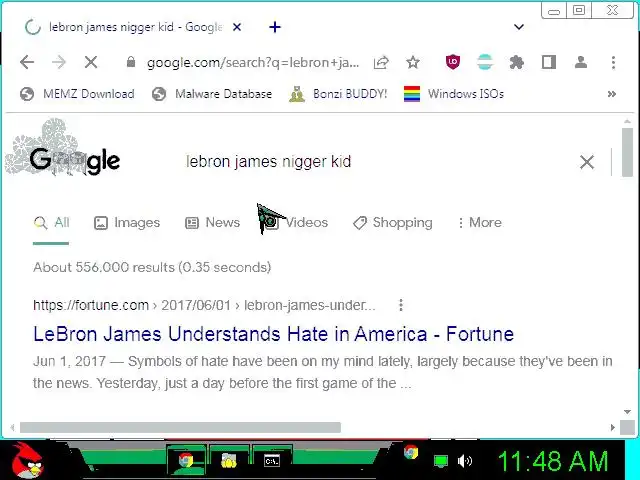Open the command prompt taskbar icon
The width and height of the screenshot is (640, 480).
point(272,461)
